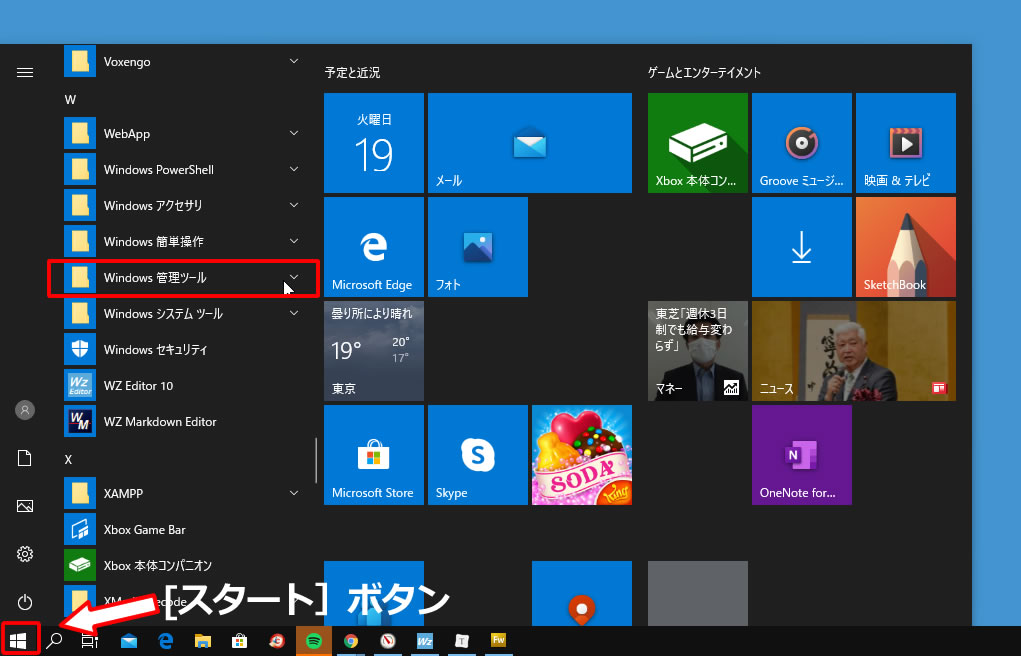Open Xbox Game Bar app
The height and width of the screenshot is (656, 1021).
point(182,530)
